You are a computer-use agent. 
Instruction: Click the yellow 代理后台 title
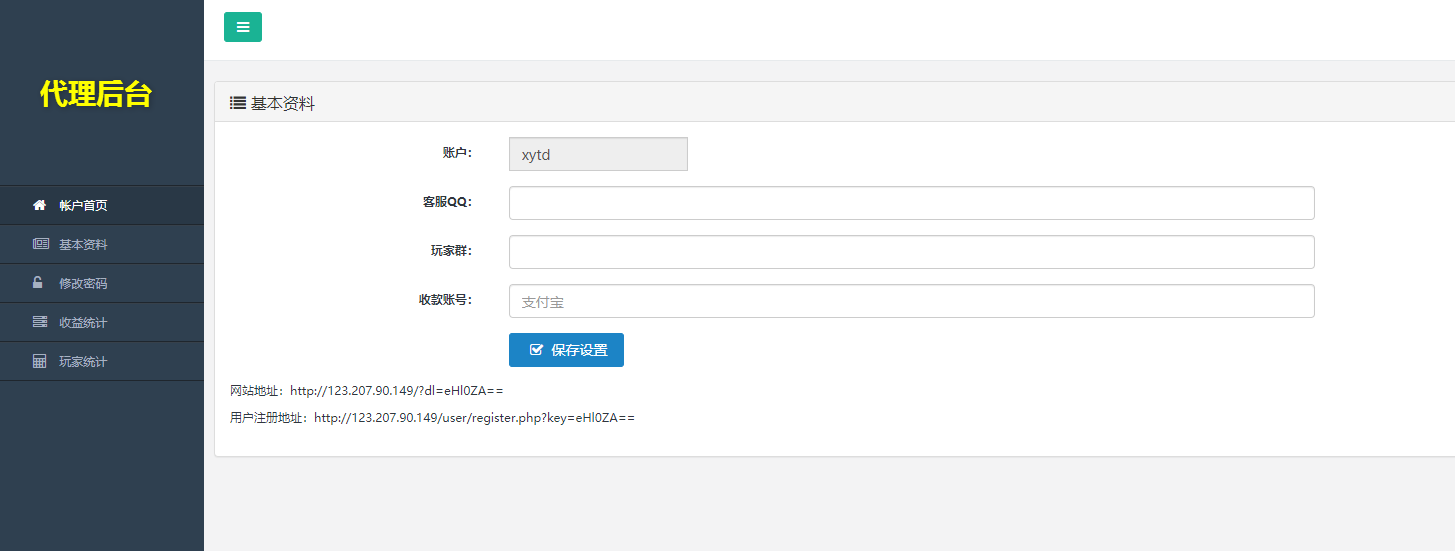click(x=96, y=94)
